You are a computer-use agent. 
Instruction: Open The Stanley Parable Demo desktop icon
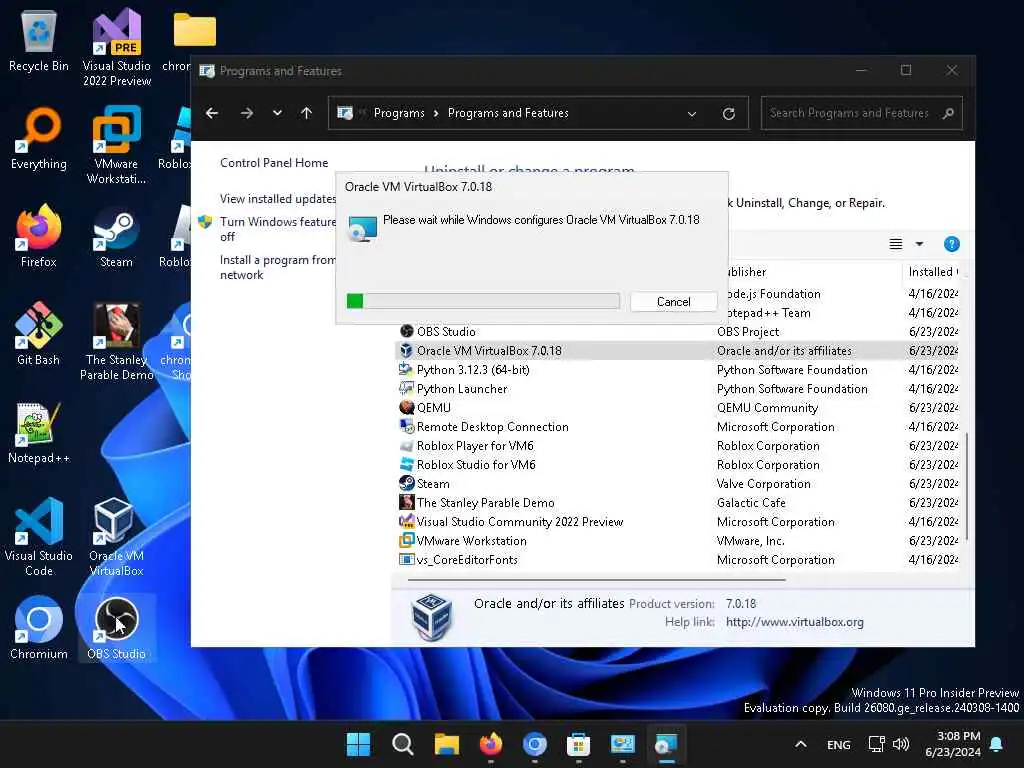tap(116, 341)
